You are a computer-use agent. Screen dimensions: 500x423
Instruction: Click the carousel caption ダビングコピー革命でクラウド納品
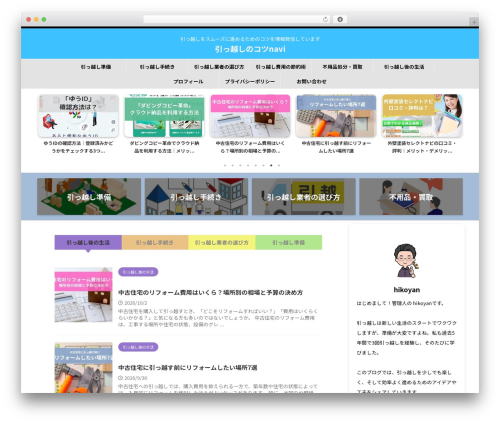click(164, 147)
